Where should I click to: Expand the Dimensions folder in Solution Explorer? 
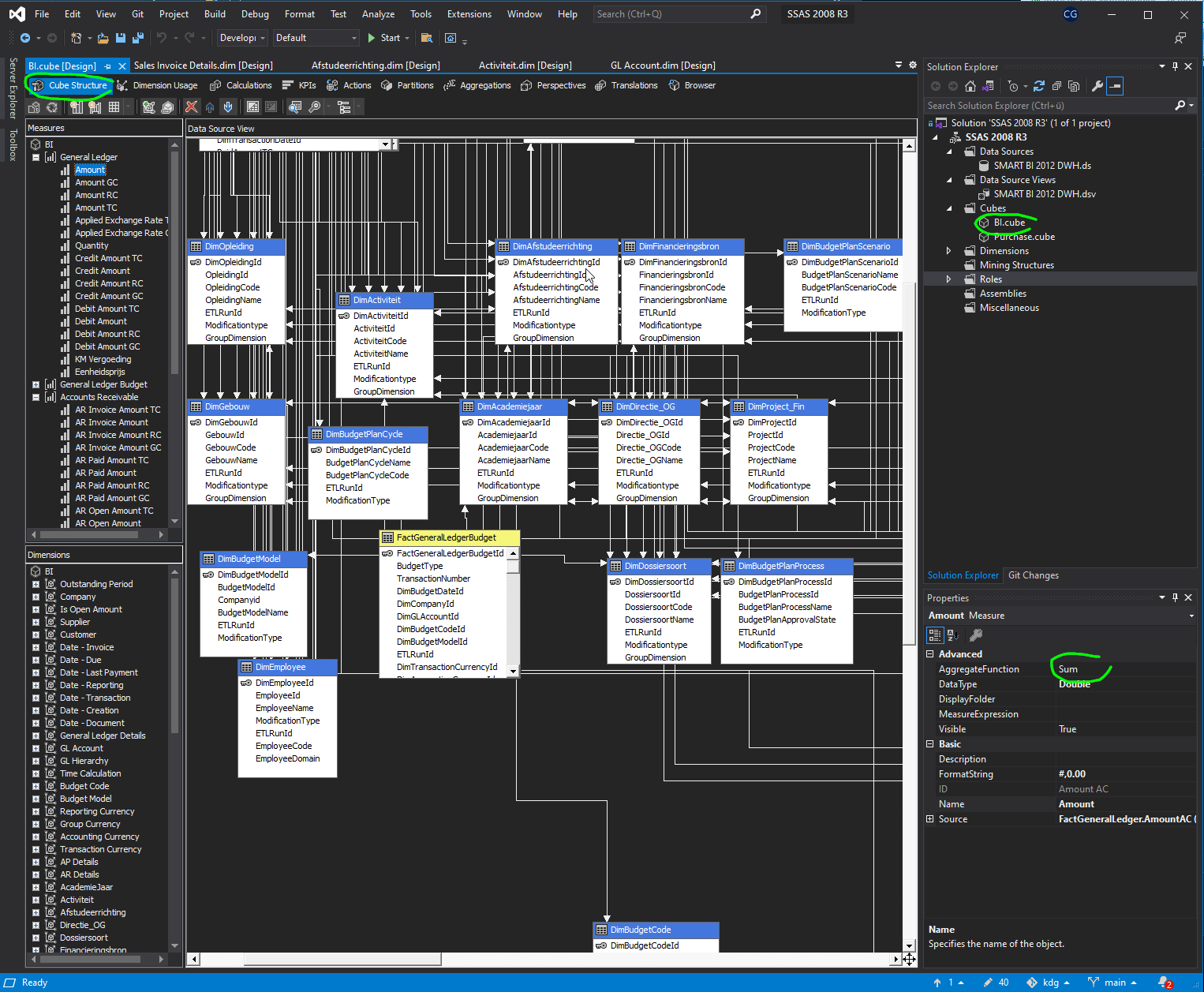point(948,251)
